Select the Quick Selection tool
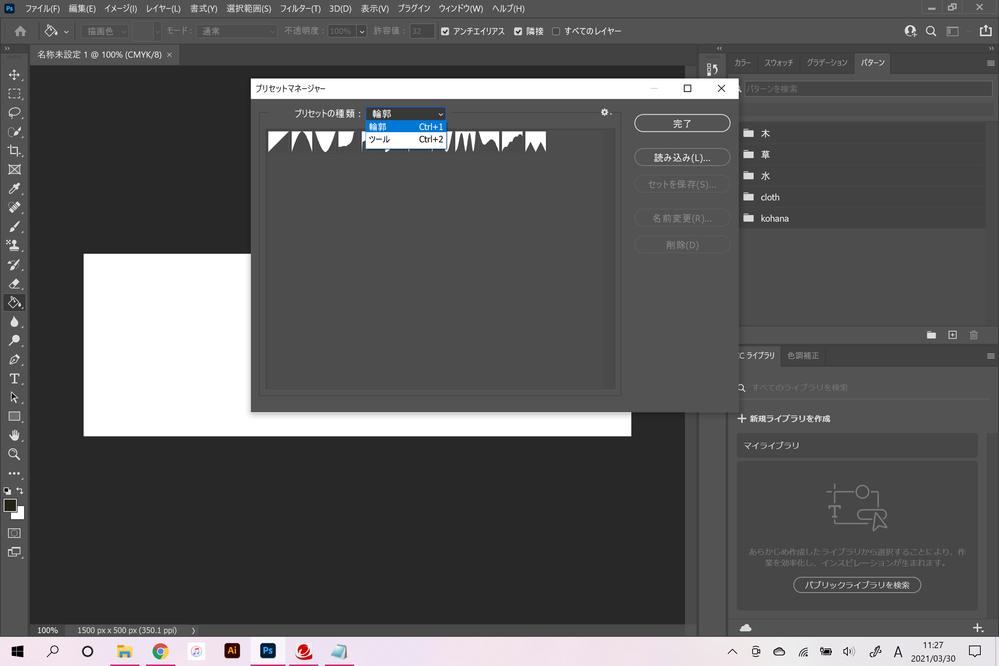The height and width of the screenshot is (666, 999). (x=14, y=132)
